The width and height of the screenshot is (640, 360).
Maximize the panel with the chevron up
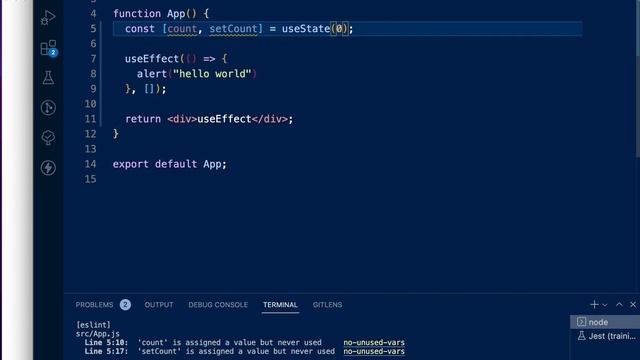[619, 304]
